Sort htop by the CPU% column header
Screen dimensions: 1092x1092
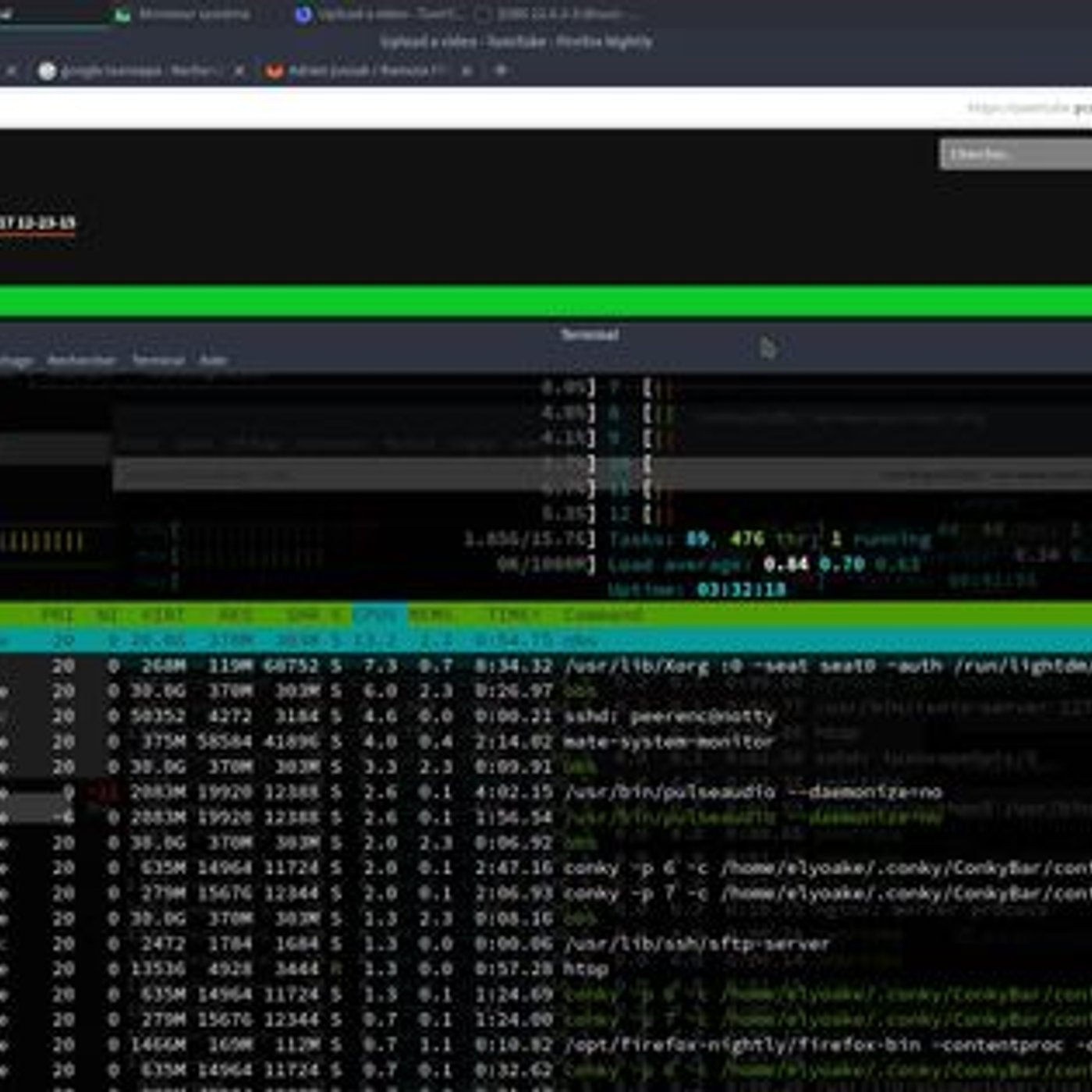tap(378, 615)
